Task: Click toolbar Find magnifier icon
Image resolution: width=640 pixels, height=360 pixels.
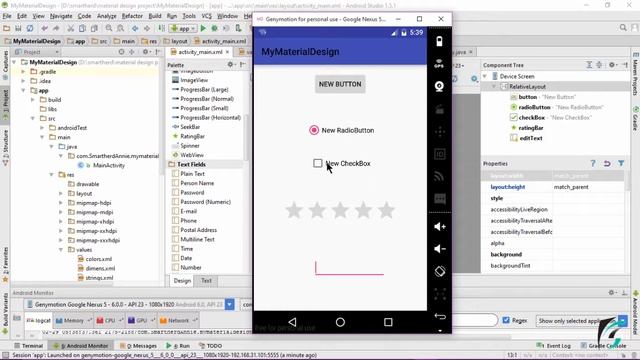Action: (x=109, y=28)
